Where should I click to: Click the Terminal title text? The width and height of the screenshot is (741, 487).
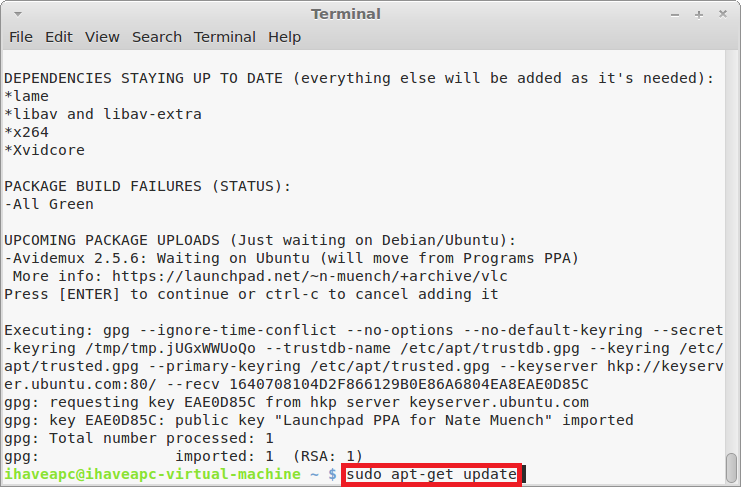click(345, 14)
